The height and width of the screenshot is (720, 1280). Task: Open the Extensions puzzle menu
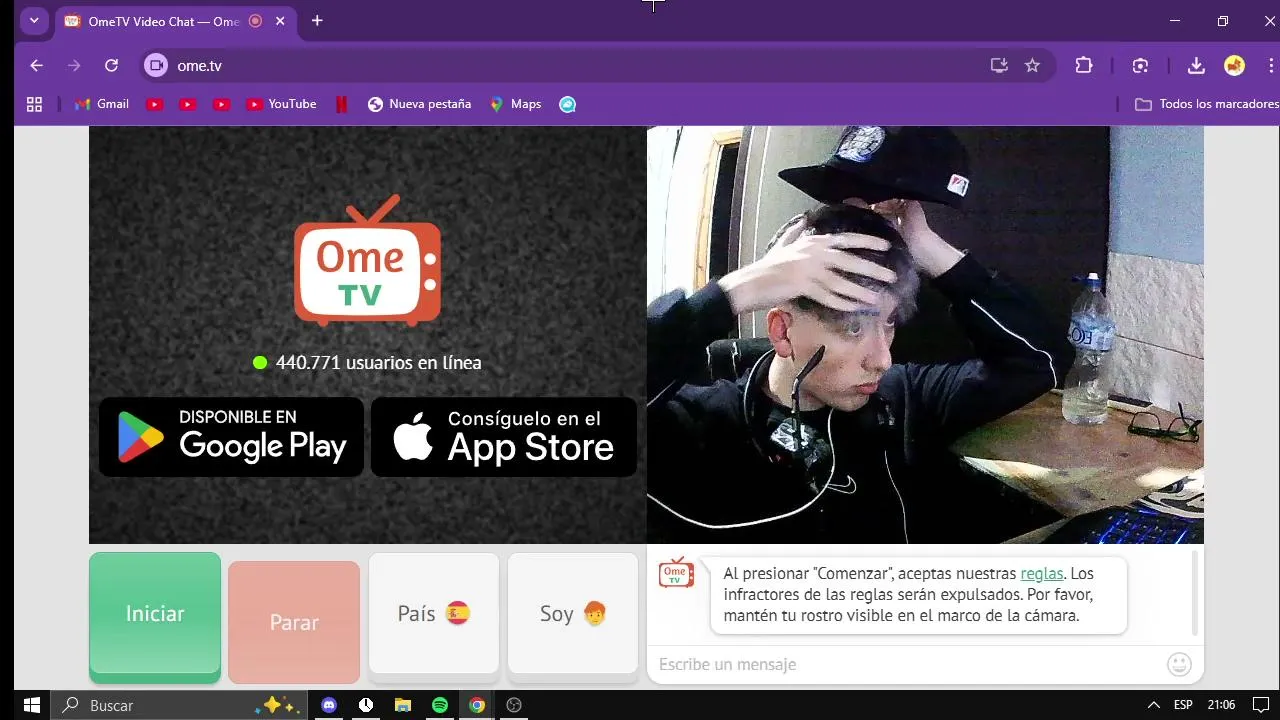pyautogui.click(x=1084, y=66)
